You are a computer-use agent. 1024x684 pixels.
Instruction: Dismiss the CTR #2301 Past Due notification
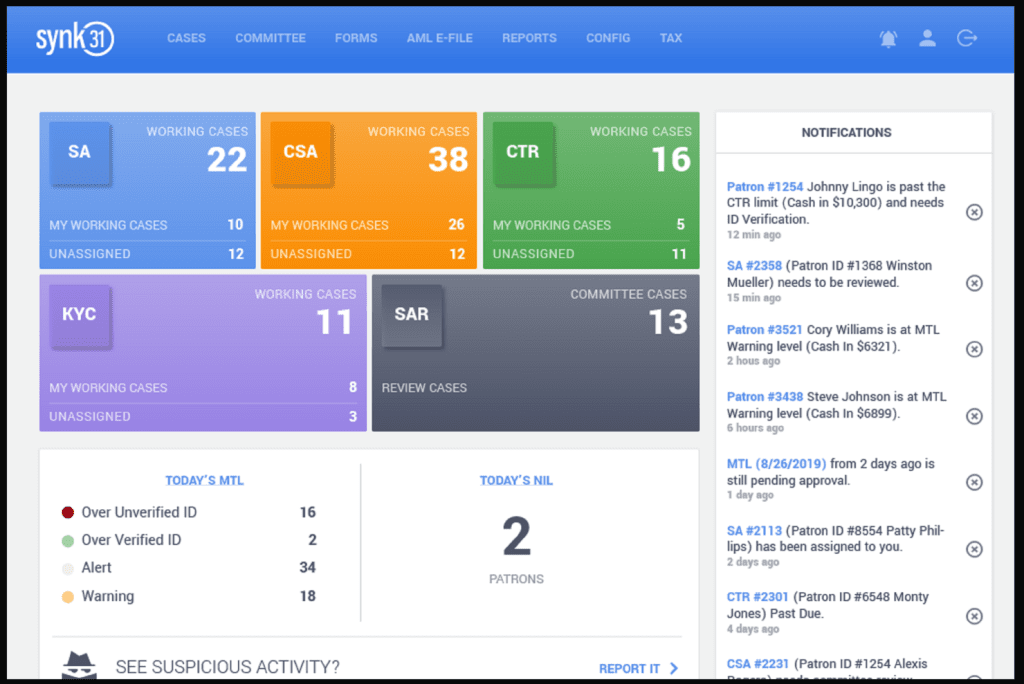click(x=974, y=616)
